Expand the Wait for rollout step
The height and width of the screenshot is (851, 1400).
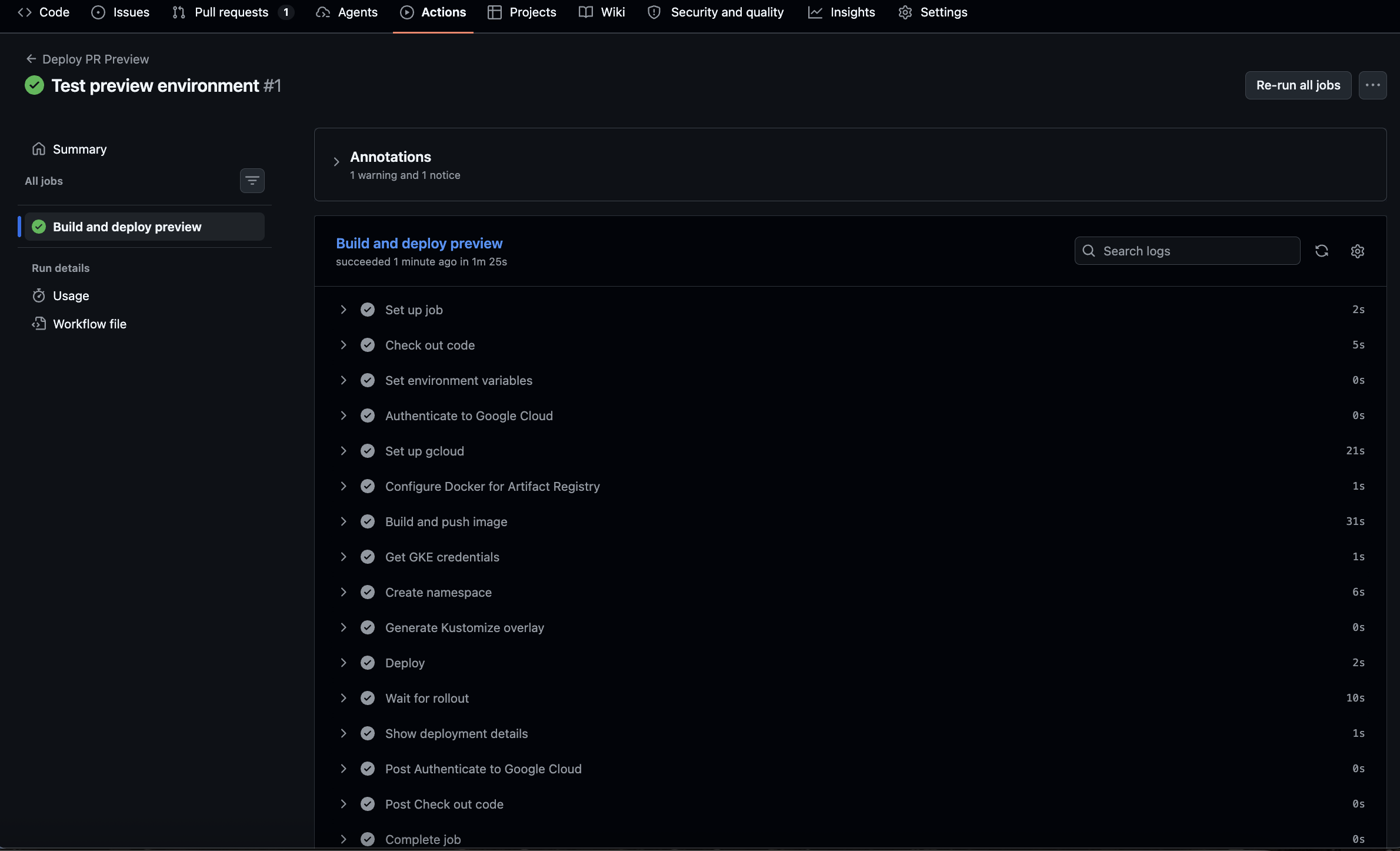point(344,698)
